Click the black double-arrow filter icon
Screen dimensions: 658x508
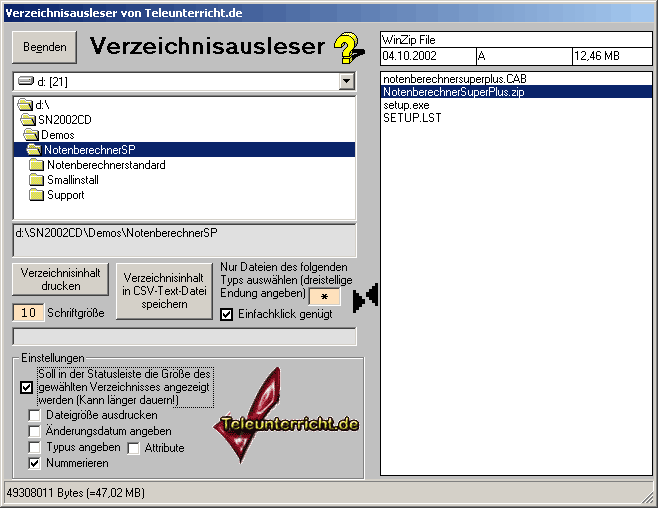pyautogui.click(x=366, y=295)
